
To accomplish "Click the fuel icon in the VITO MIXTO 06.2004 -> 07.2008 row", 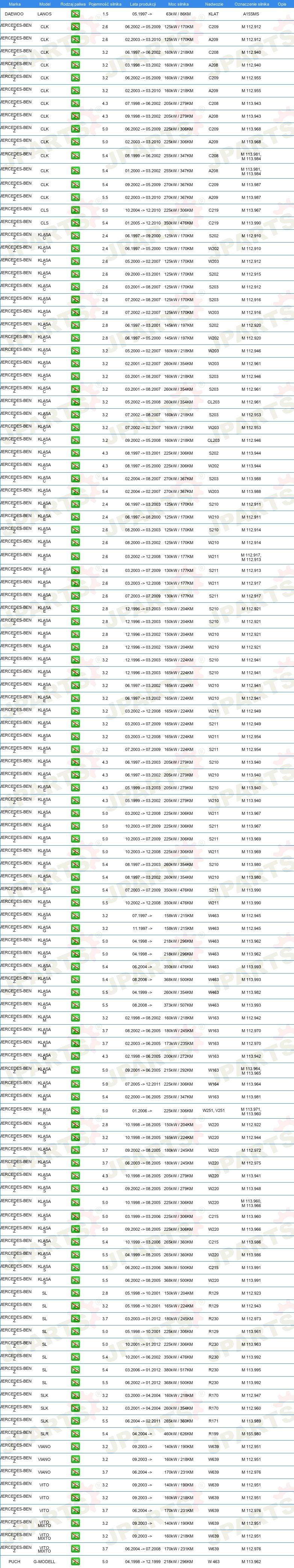I will 75,1548.
